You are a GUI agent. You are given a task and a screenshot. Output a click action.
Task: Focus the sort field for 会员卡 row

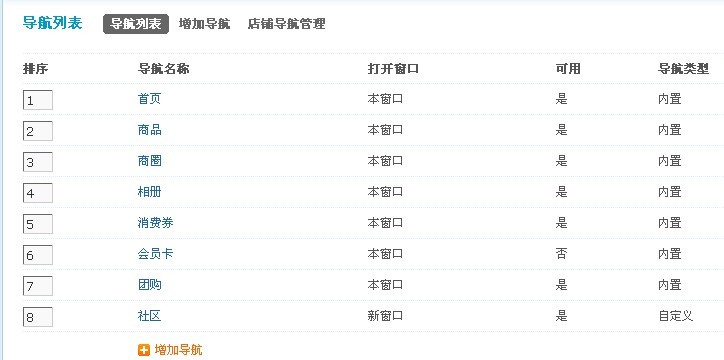click(x=38, y=255)
